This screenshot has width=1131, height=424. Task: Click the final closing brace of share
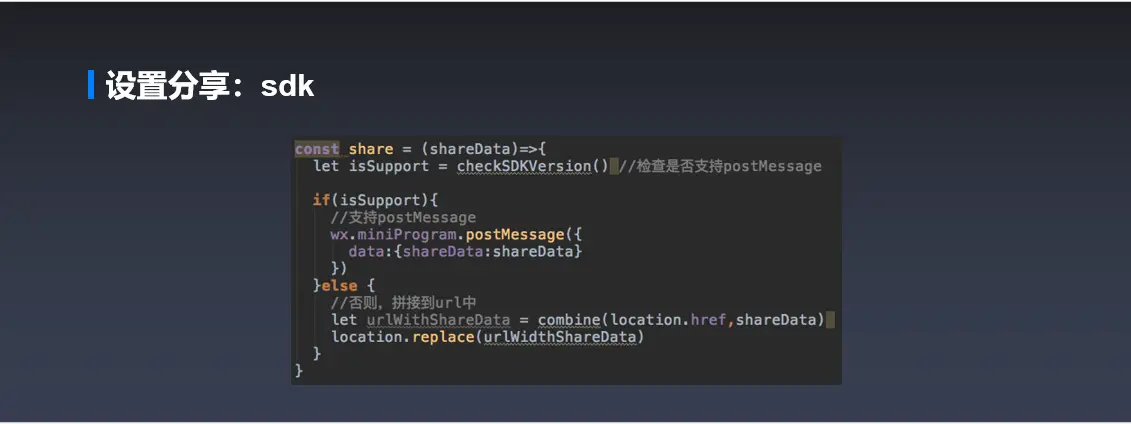click(x=299, y=371)
